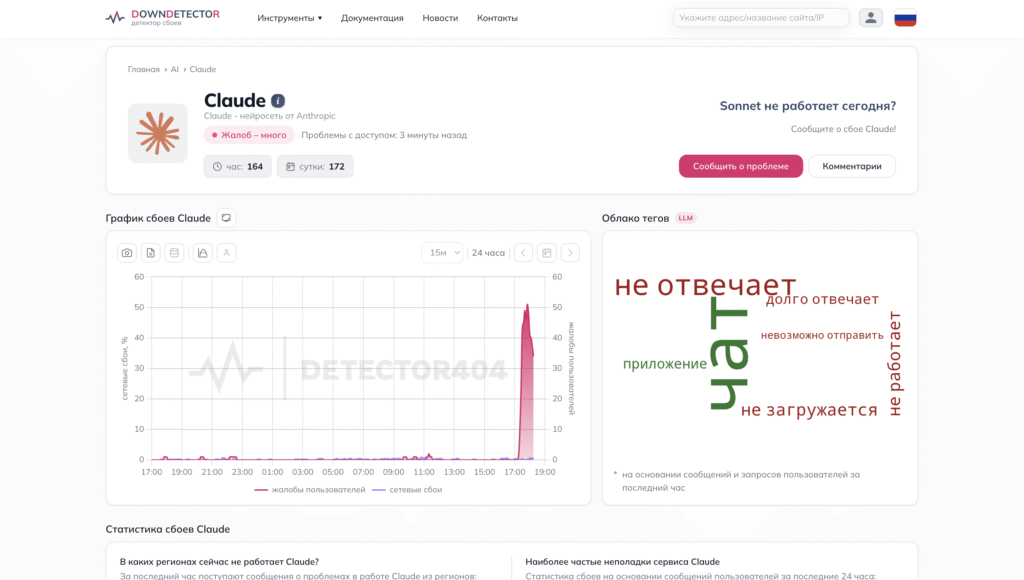This screenshot has width=1024, height=580.
Task: Click the 'приложение' tag
Action: point(665,364)
